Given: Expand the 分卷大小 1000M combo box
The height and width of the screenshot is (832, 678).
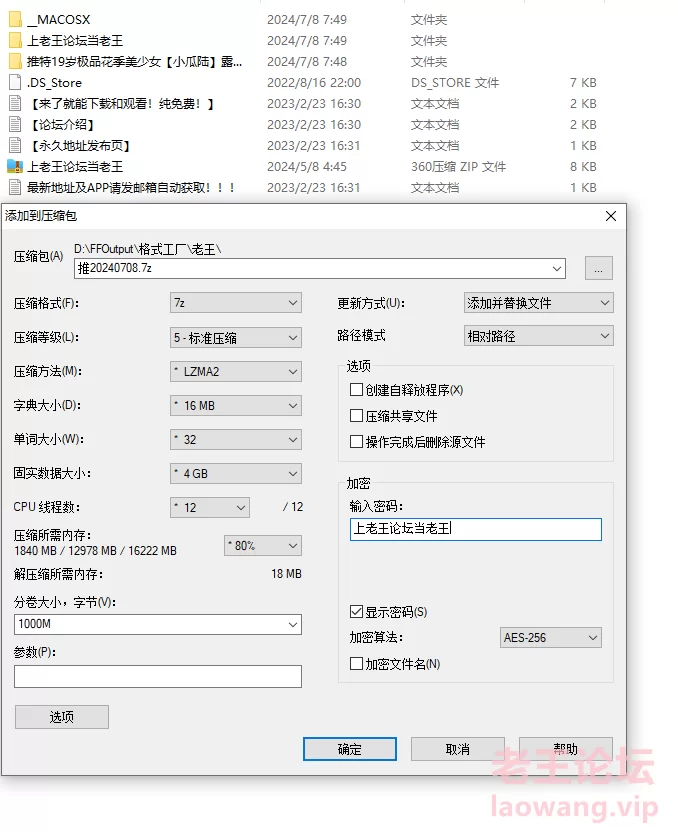Looking at the screenshot, I should 292,625.
